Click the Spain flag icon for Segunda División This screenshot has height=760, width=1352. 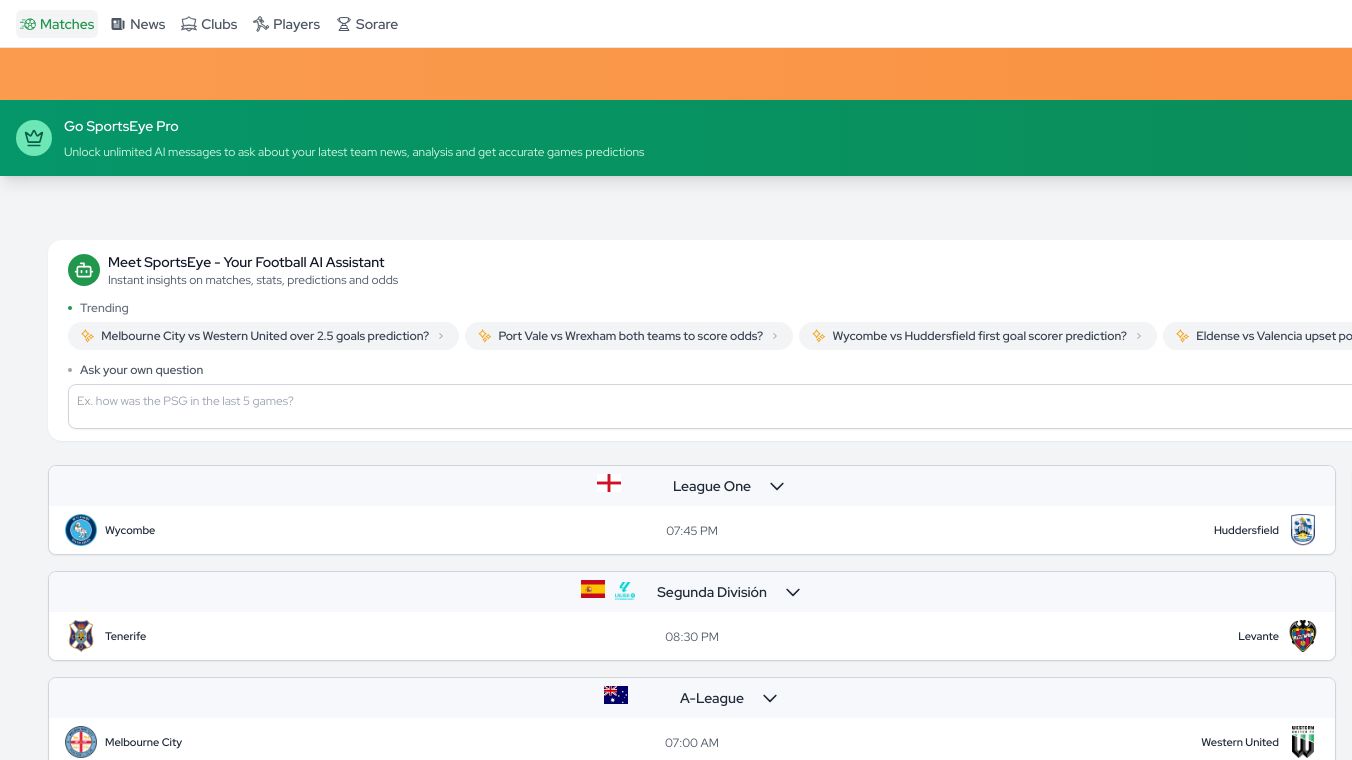(593, 589)
